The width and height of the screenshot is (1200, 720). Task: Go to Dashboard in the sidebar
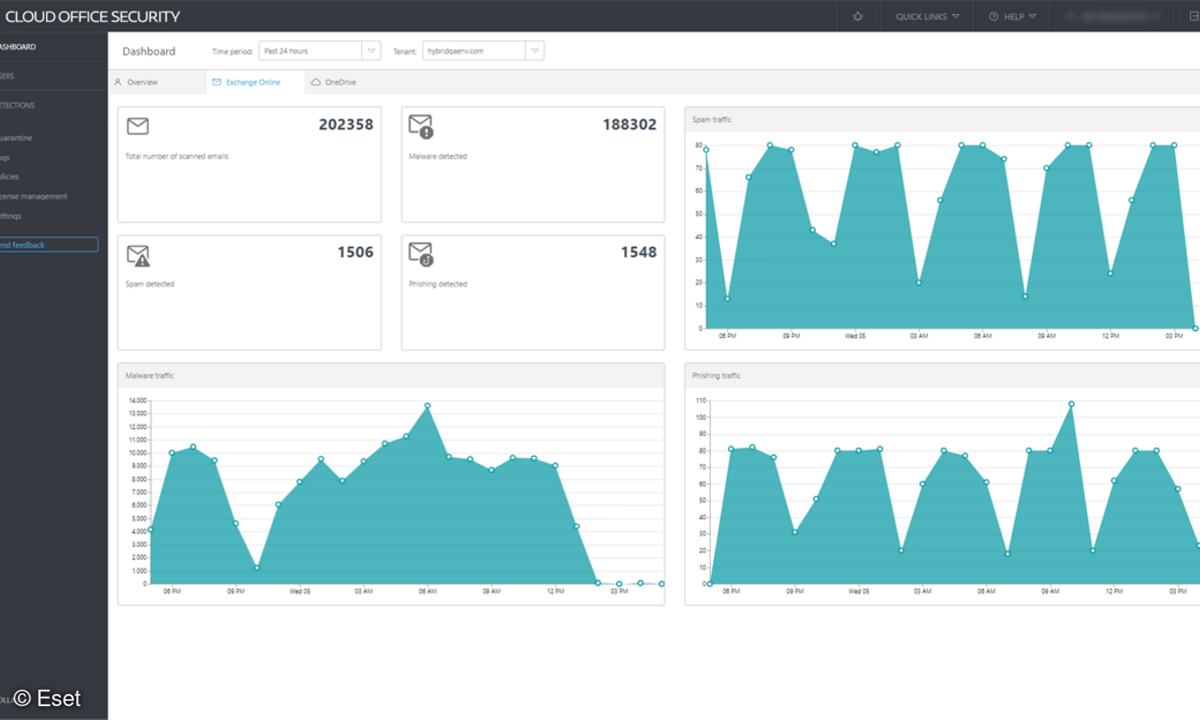click(x=18, y=47)
